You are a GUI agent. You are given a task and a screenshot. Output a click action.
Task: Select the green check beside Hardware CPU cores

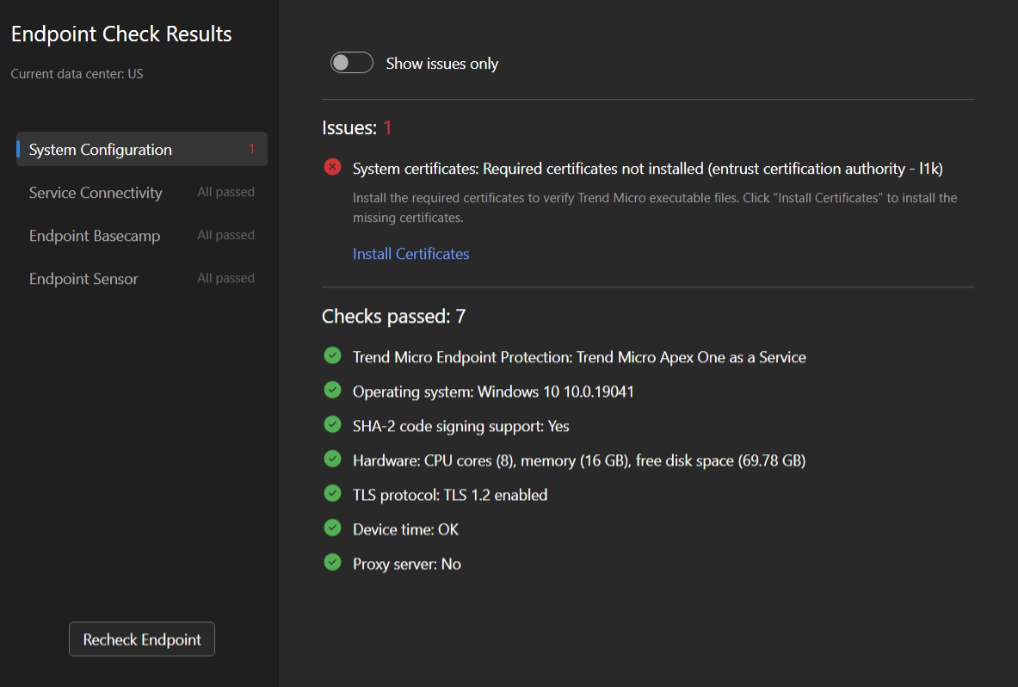pos(332,459)
